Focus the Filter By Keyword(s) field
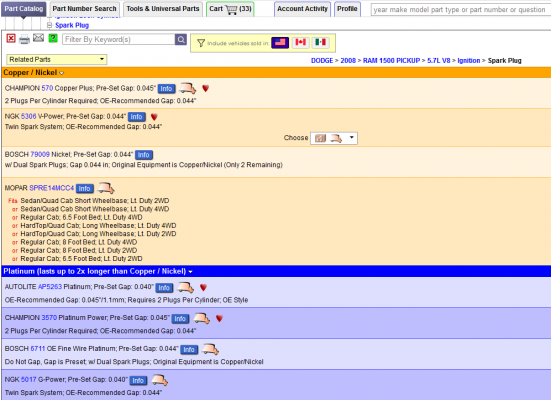Screen dimensions: 551x400 119,39
